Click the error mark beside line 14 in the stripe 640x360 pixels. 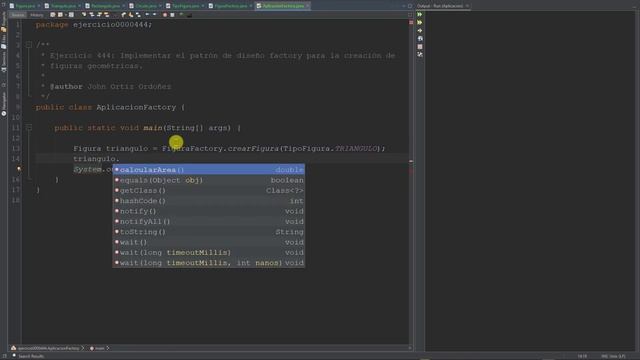[x=411, y=162]
